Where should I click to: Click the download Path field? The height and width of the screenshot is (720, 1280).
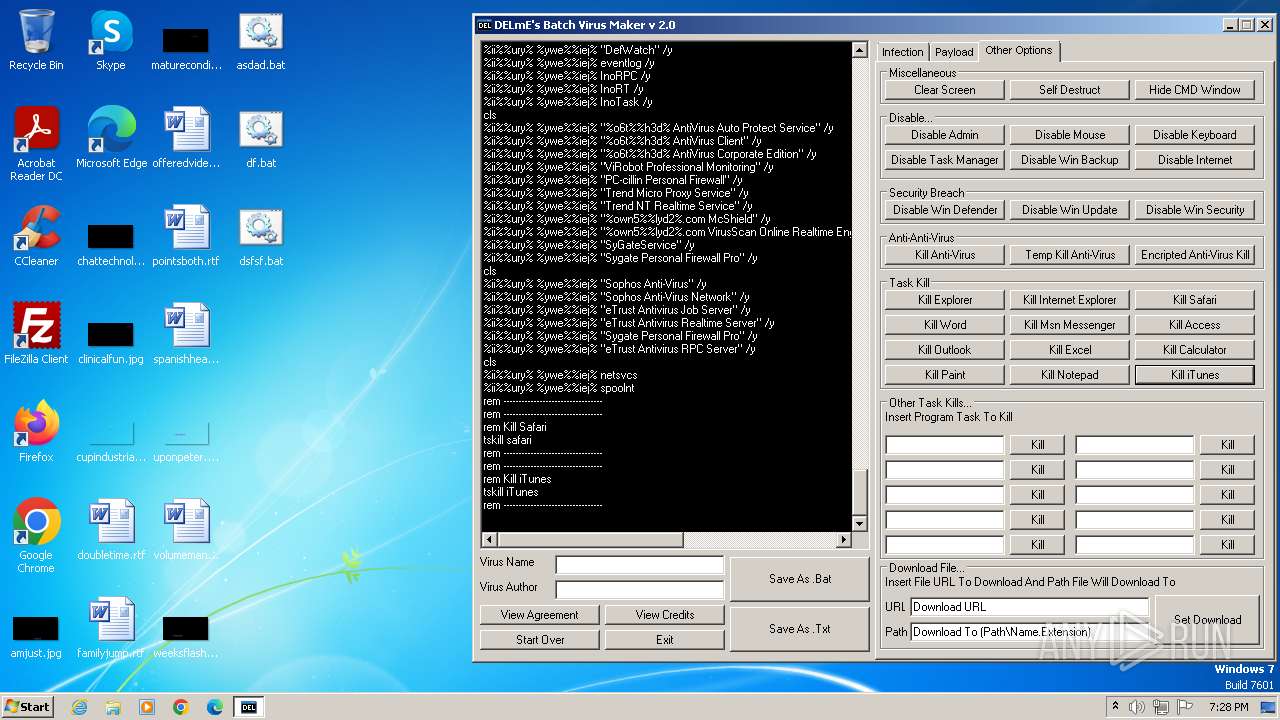(x=1030, y=632)
